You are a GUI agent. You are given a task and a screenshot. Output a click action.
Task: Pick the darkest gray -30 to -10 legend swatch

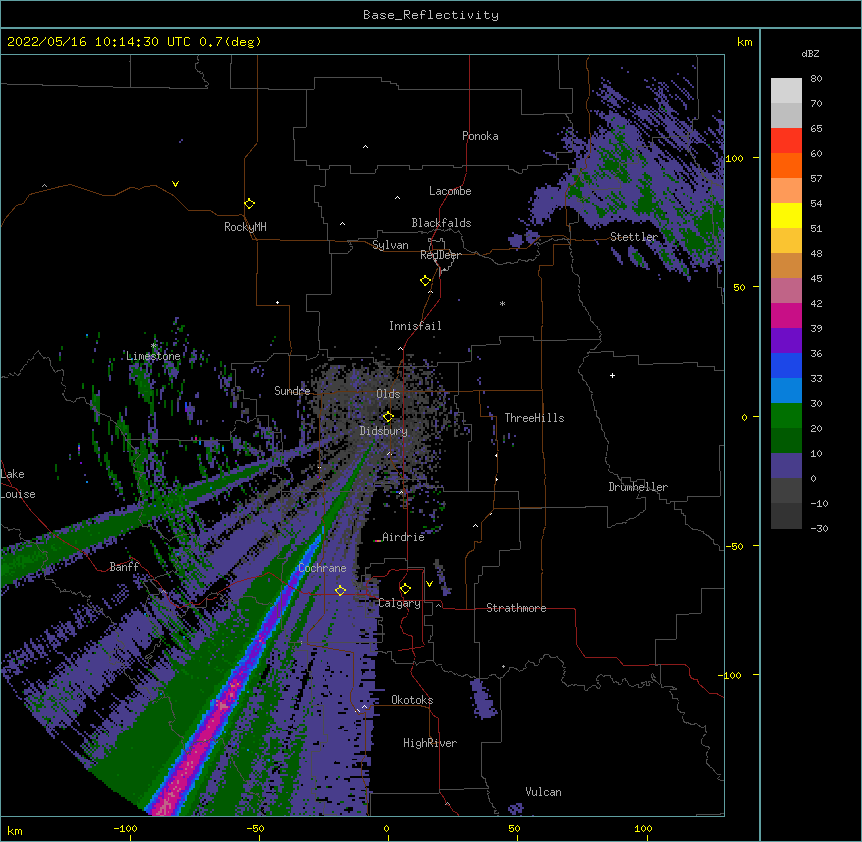point(786,516)
